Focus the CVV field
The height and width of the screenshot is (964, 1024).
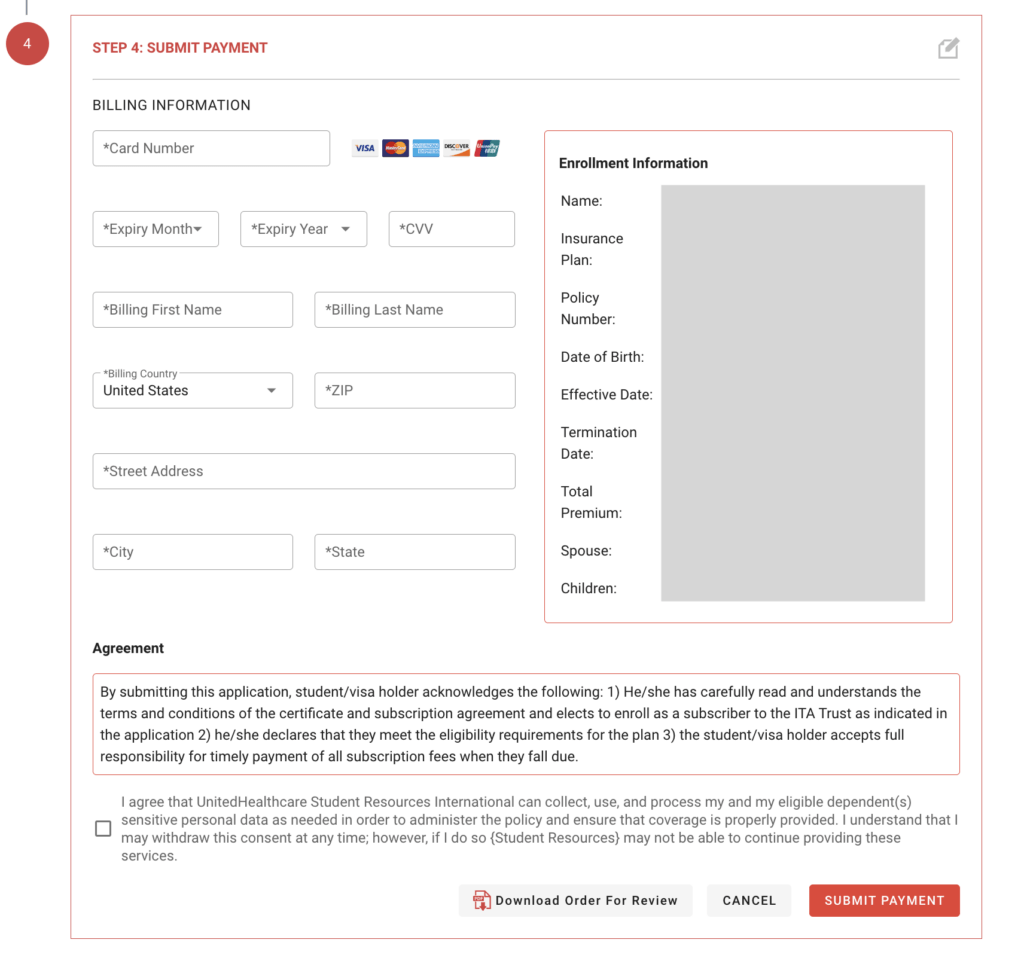(x=452, y=229)
